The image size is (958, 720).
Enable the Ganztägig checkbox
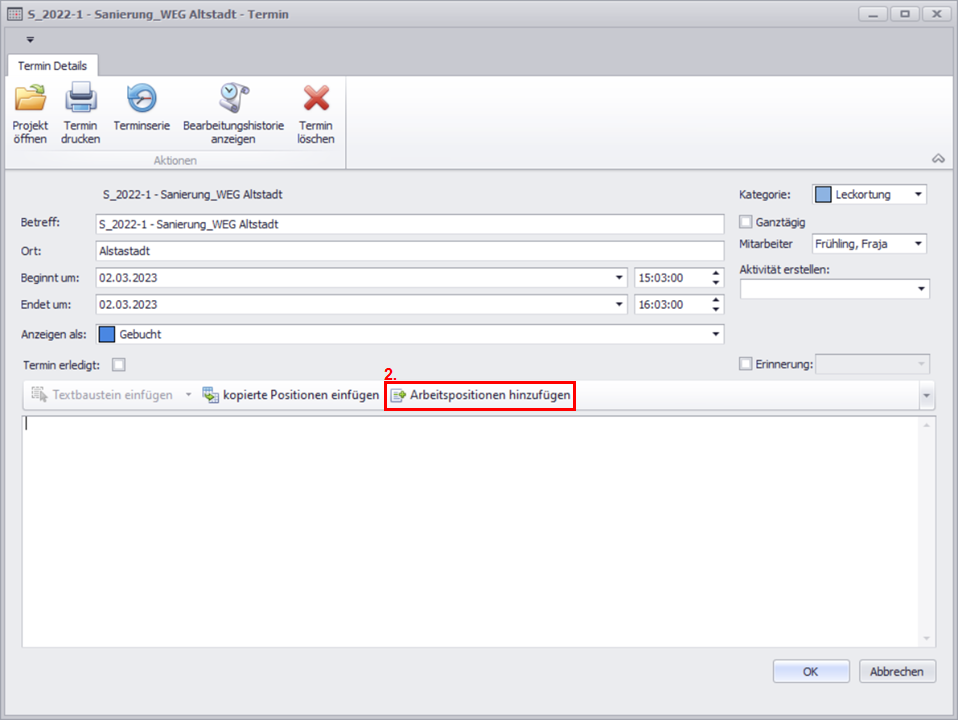click(x=745, y=222)
